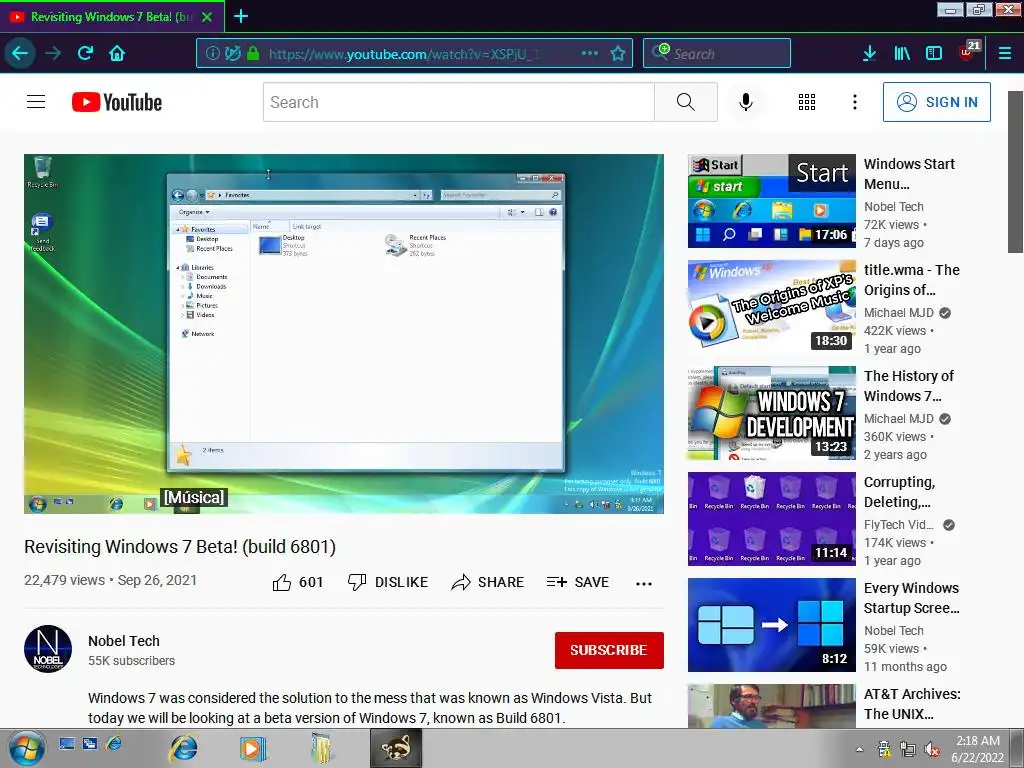Click FlyTech Vid channel name
1024x768 pixels.
899,524
